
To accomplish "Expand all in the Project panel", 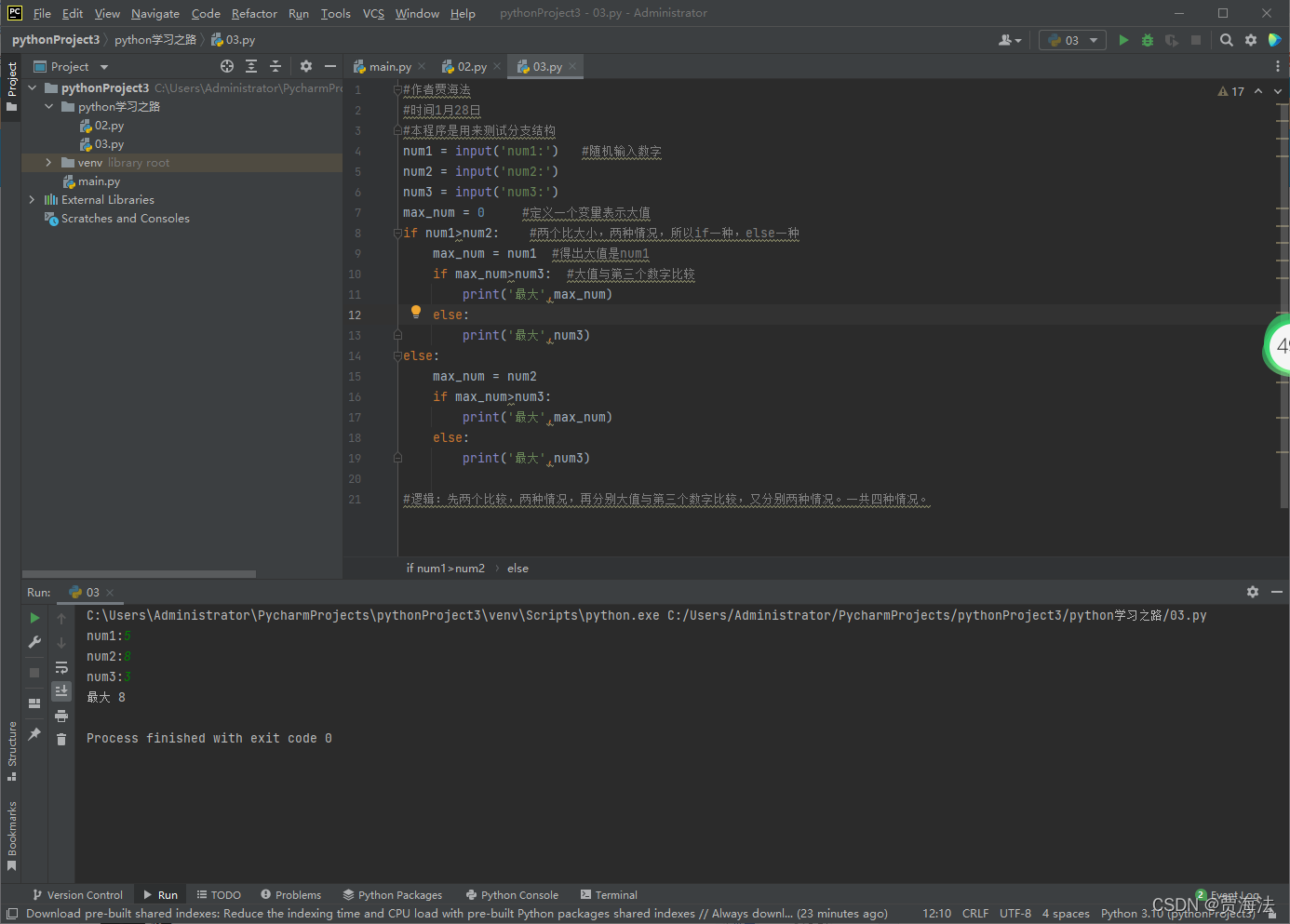I will coord(251,66).
